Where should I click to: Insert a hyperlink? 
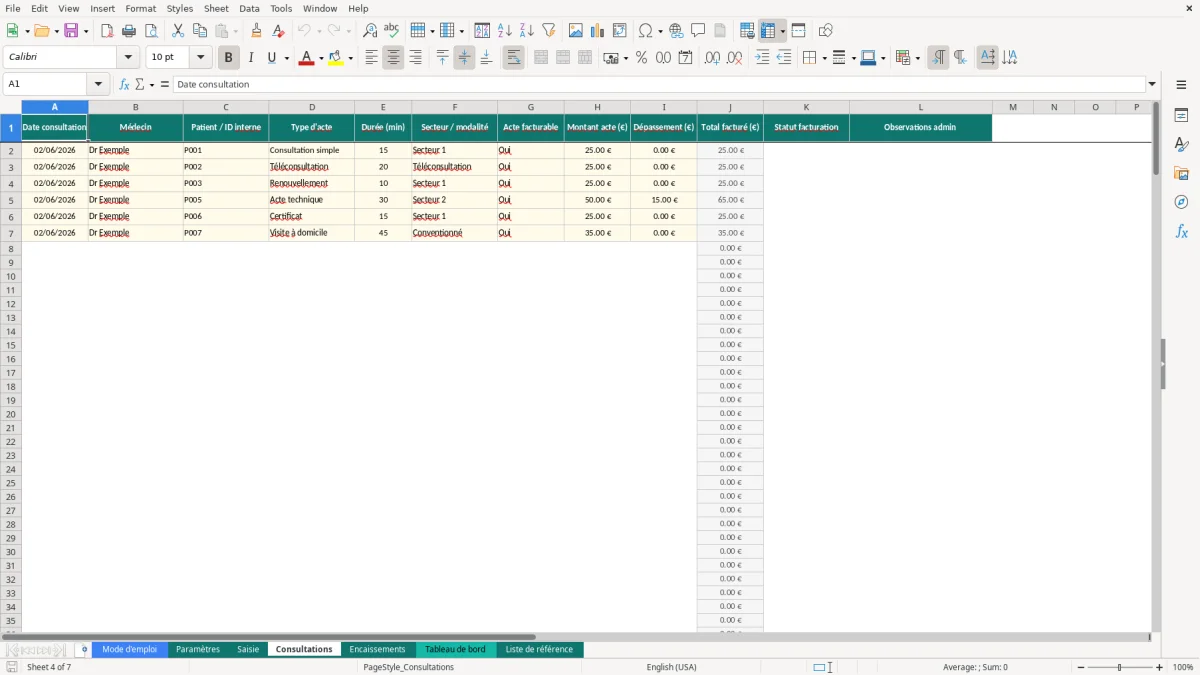[x=676, y=31]
